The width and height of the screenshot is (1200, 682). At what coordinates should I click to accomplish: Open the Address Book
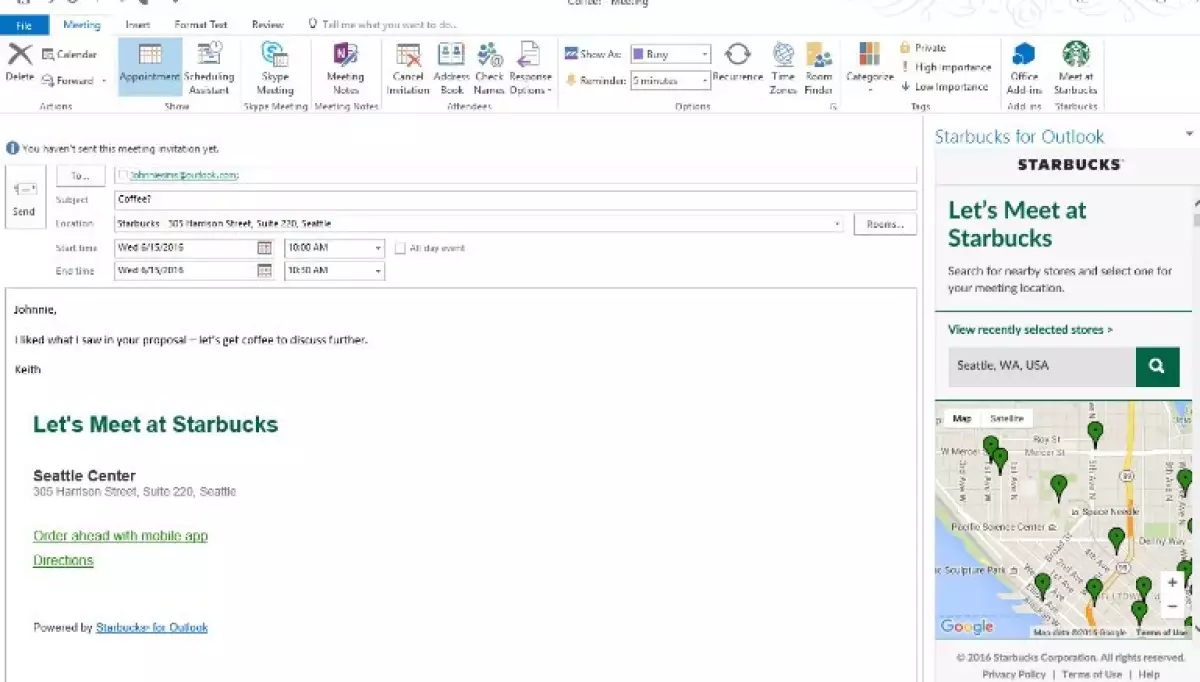click(451, 56)
